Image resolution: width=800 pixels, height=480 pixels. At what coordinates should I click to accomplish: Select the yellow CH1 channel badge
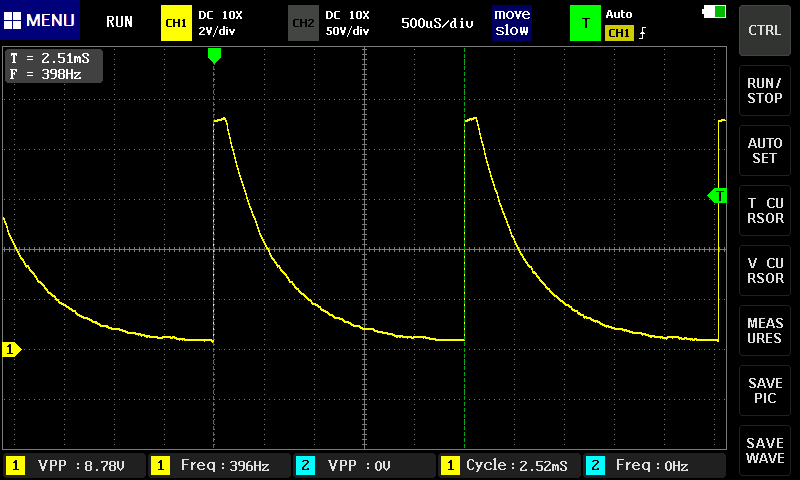click(x=176, y=23)
